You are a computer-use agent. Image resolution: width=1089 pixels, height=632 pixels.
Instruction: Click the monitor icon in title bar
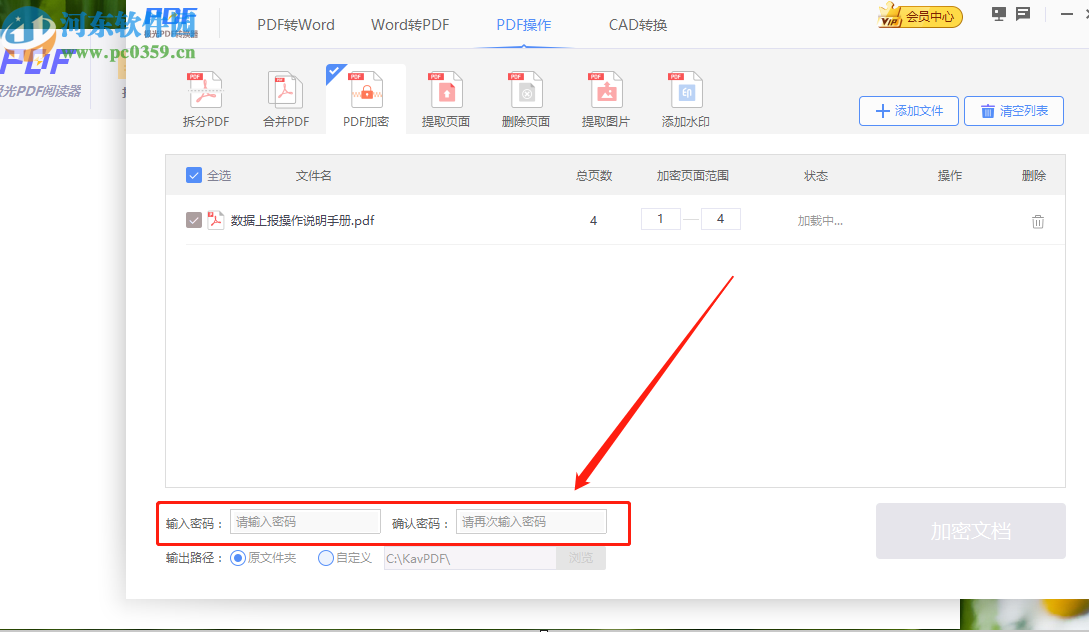[x=997, y=14]
